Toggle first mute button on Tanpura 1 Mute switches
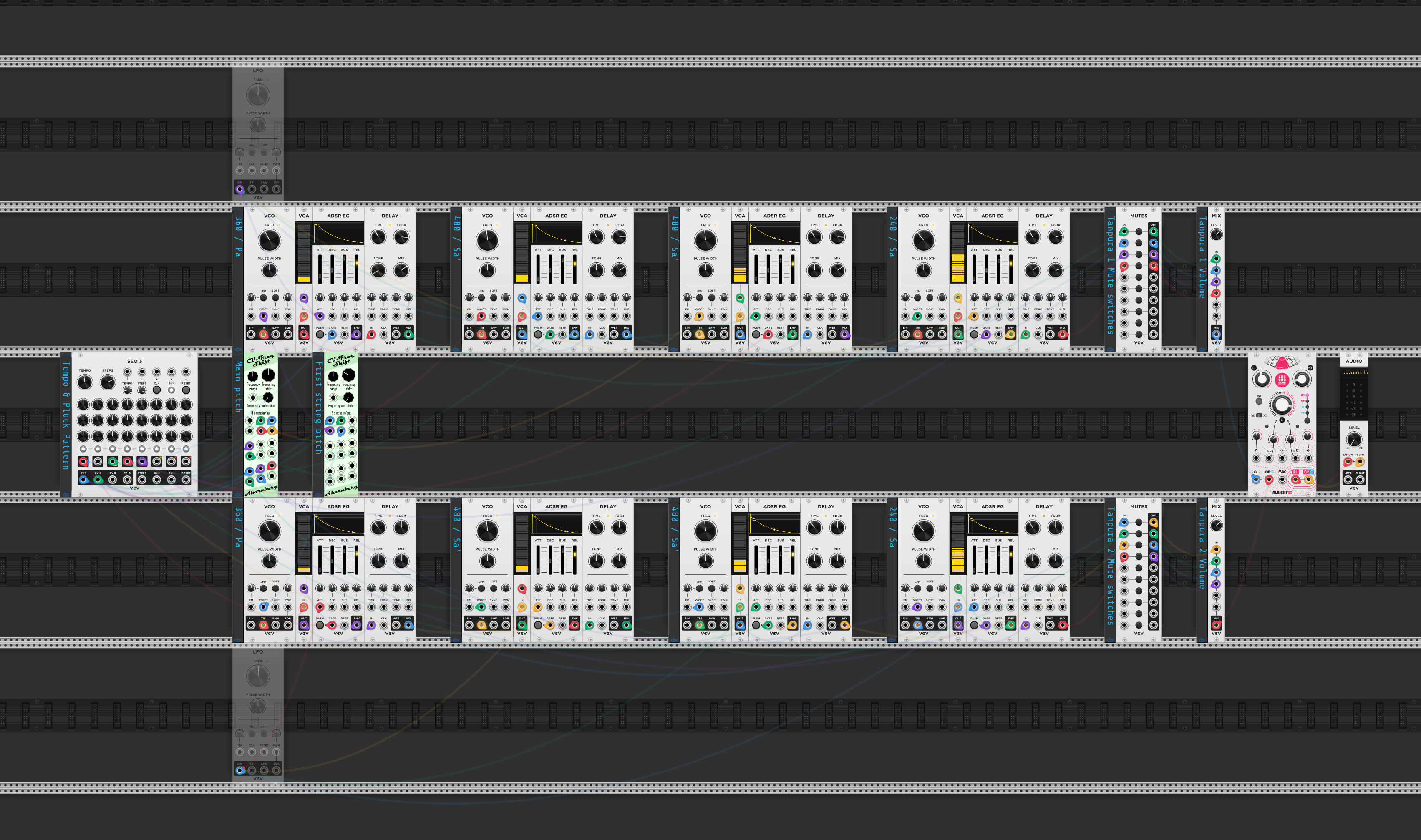 pos(1139,232)
